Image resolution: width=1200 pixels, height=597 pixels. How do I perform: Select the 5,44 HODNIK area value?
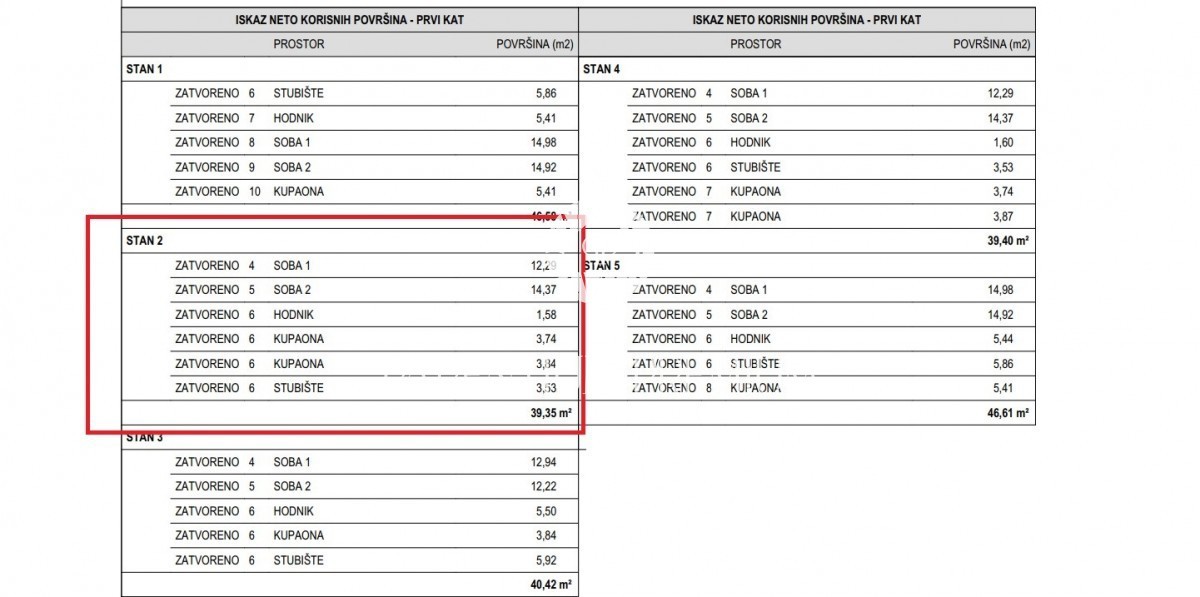(1002, 339)
